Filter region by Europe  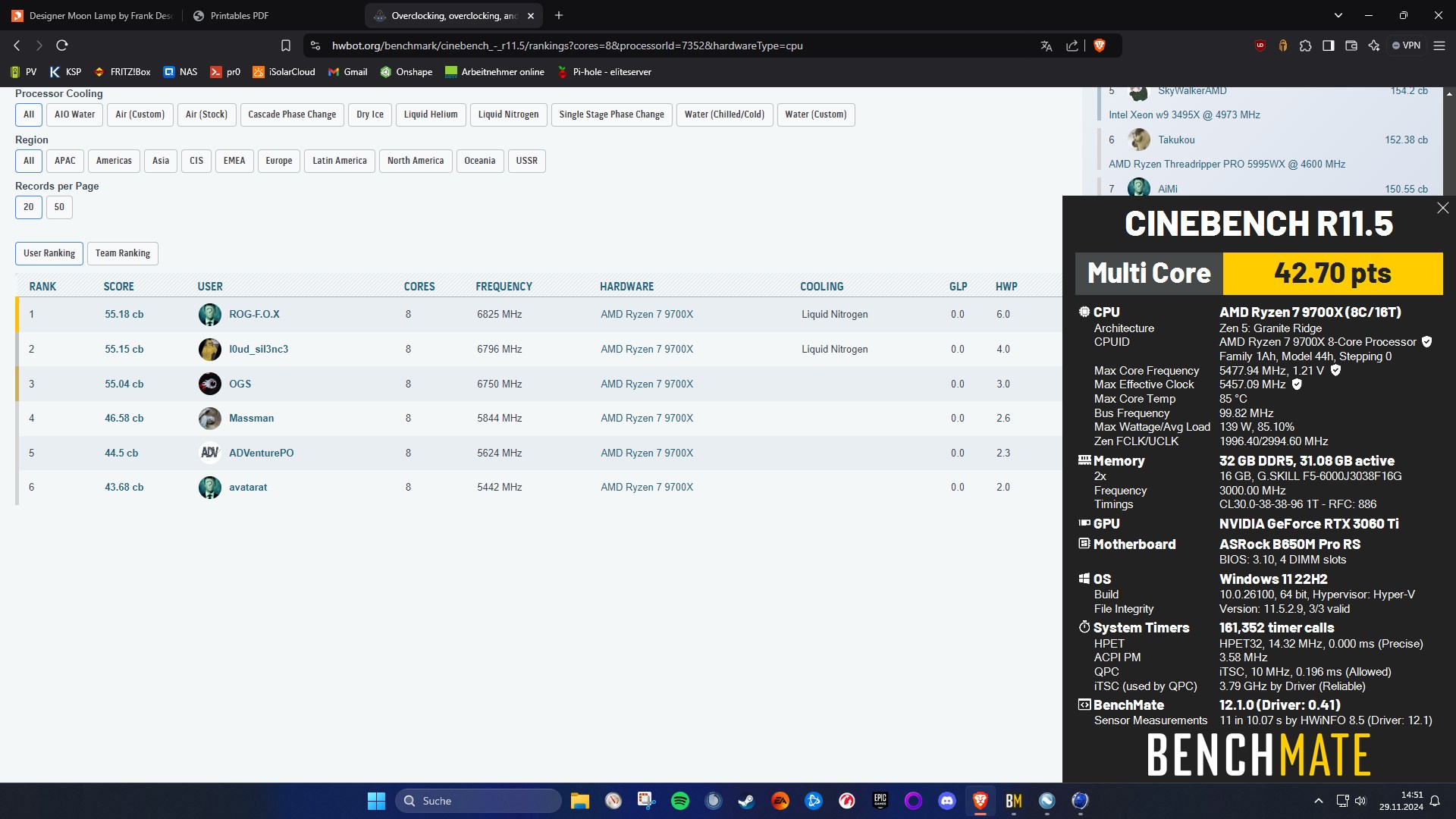(279, 161)
